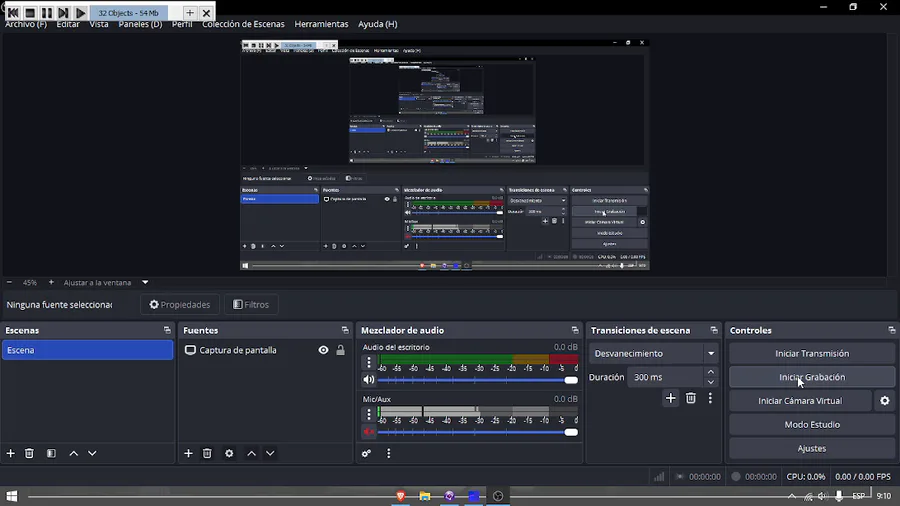900x506 pixels.
Task: Open Colección de Escenas menu
Action: [243, 24]
